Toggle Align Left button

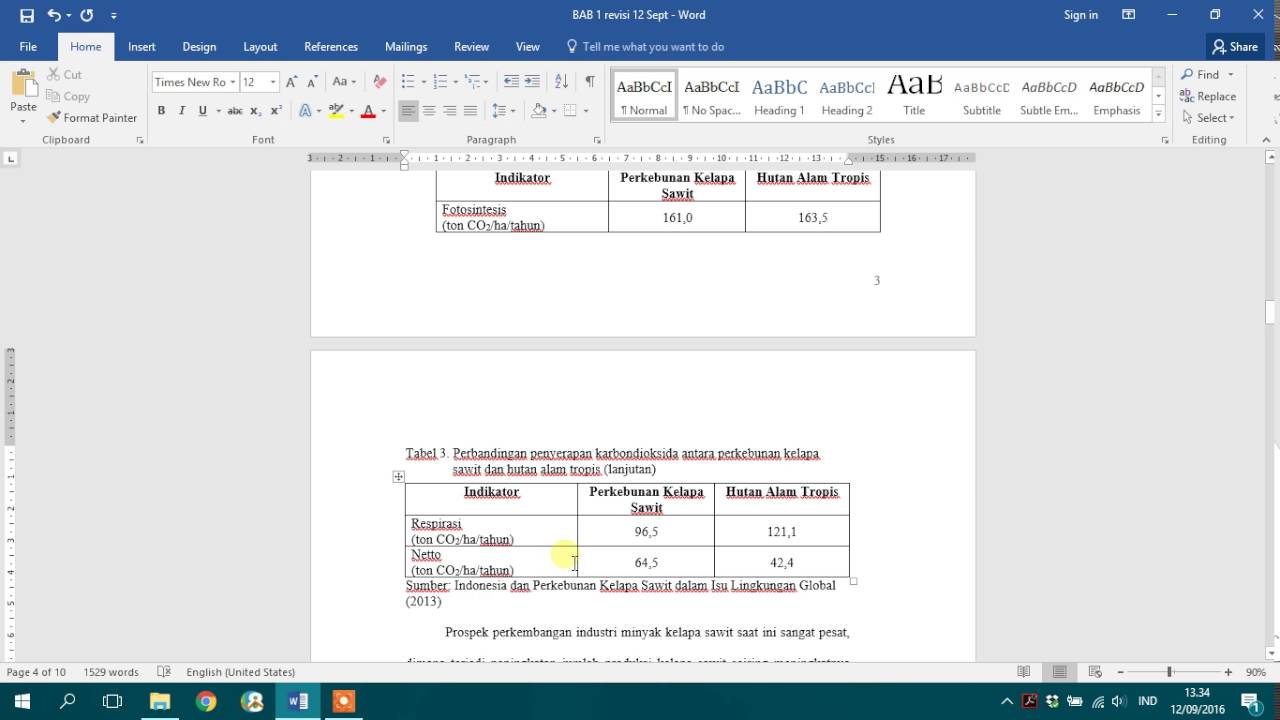pos(408,111)
